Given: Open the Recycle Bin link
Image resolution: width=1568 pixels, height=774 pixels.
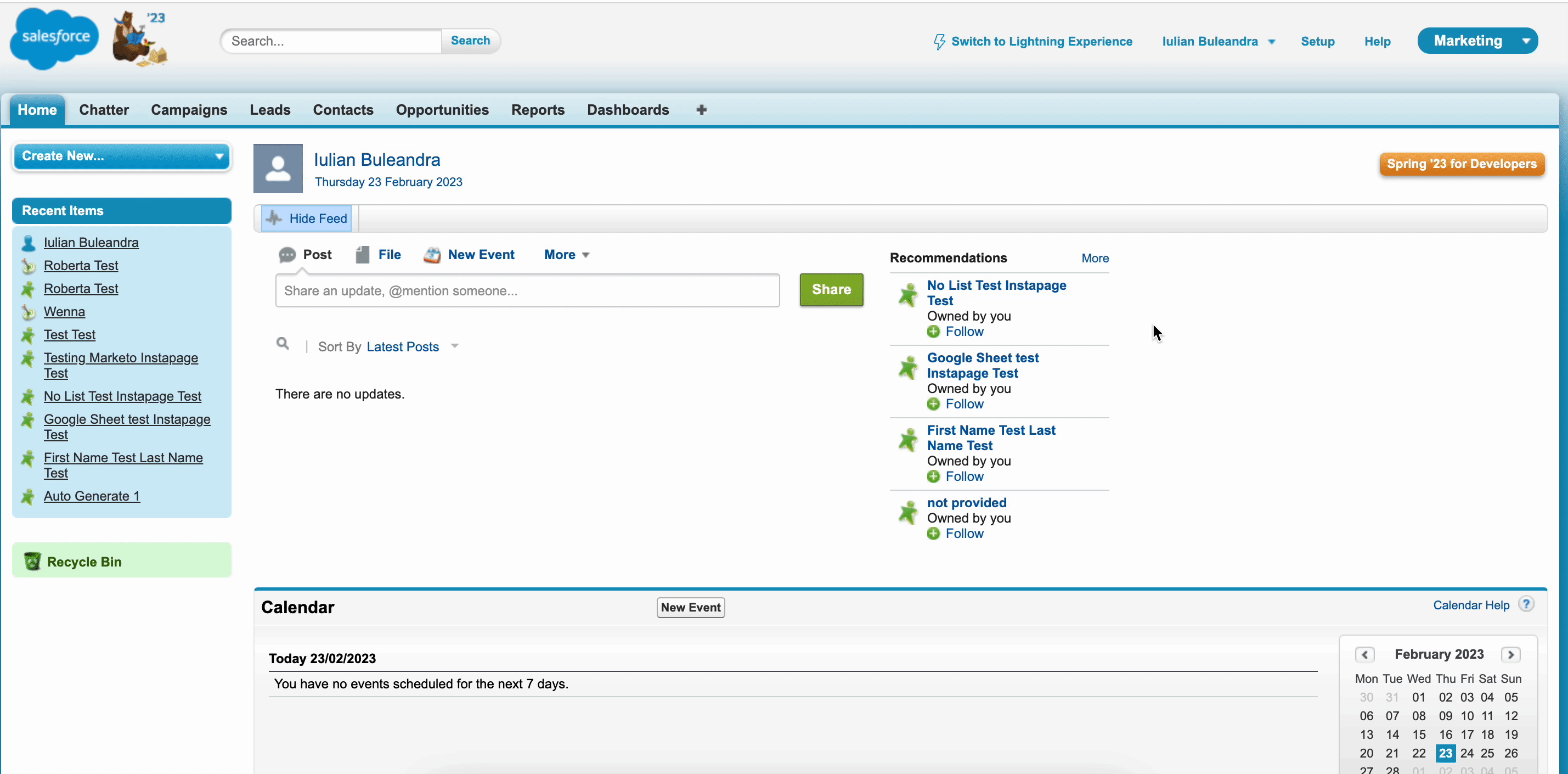Looking at the screenshot, I should point(84,562).
